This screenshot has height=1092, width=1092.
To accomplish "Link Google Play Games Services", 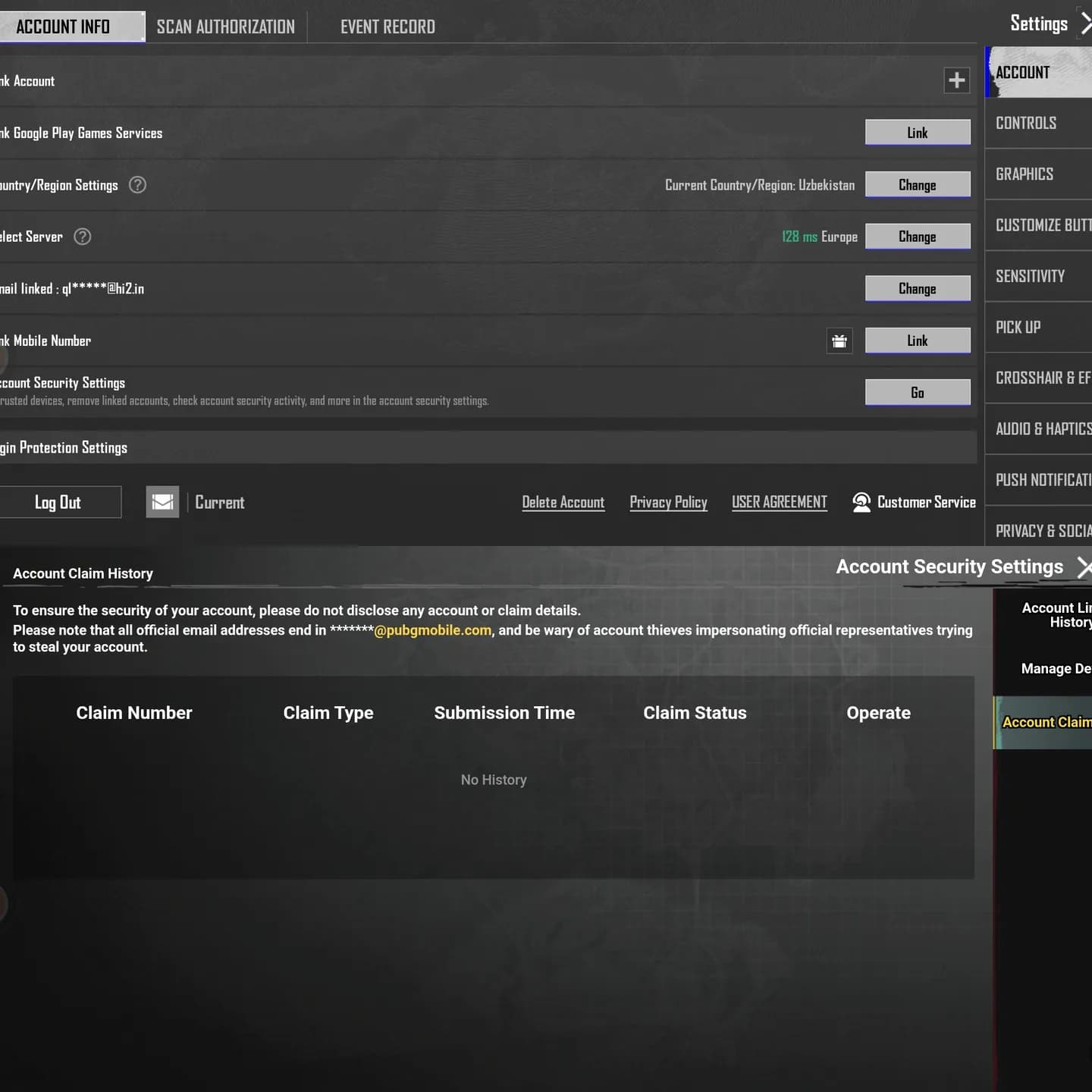I will (918, 133).
